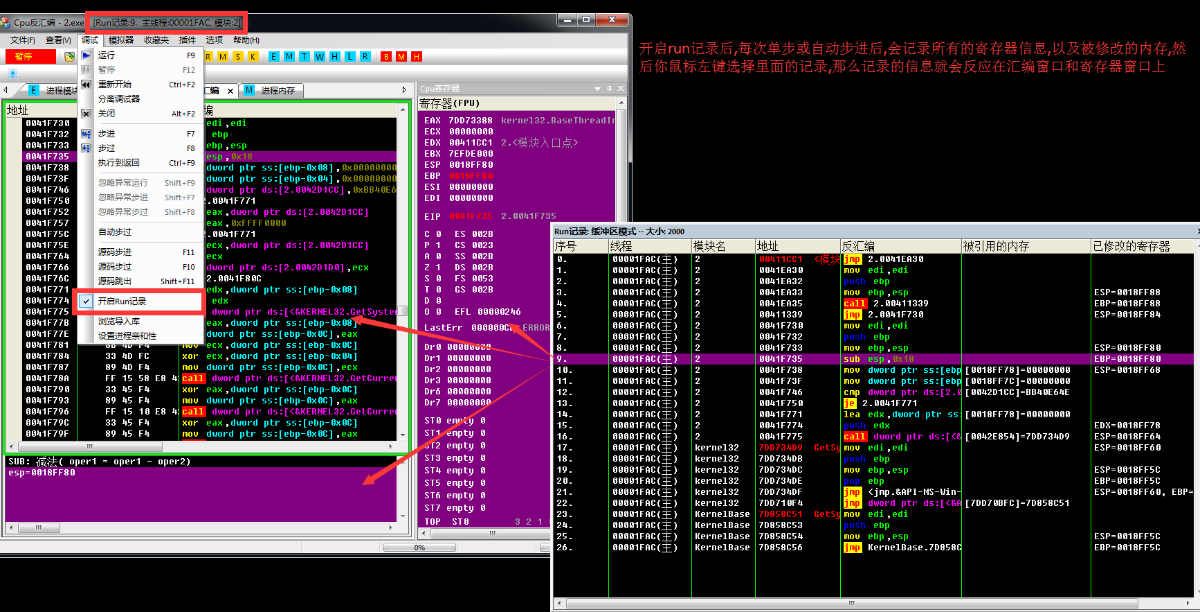
Task: Choose 关闭 from the debug menu
Action: (141, 113)
